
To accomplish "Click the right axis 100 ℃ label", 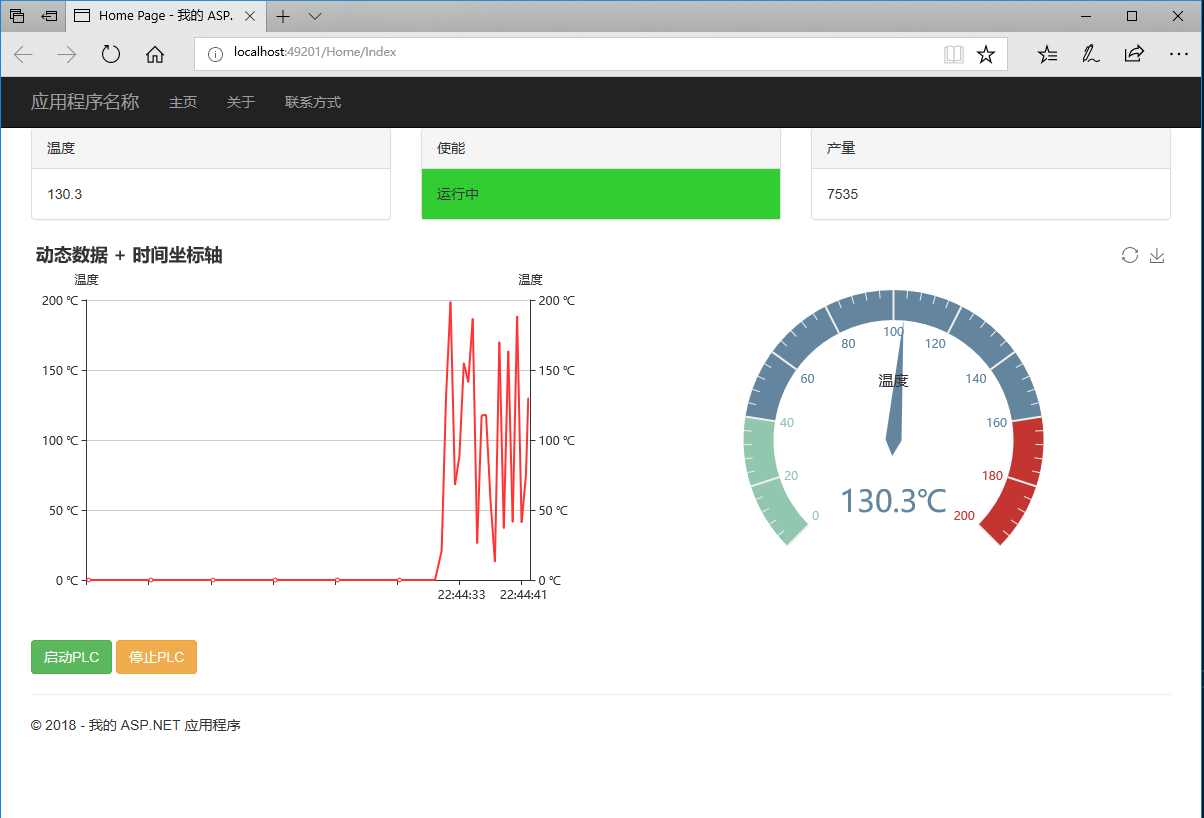I will (x=557, y=440).
